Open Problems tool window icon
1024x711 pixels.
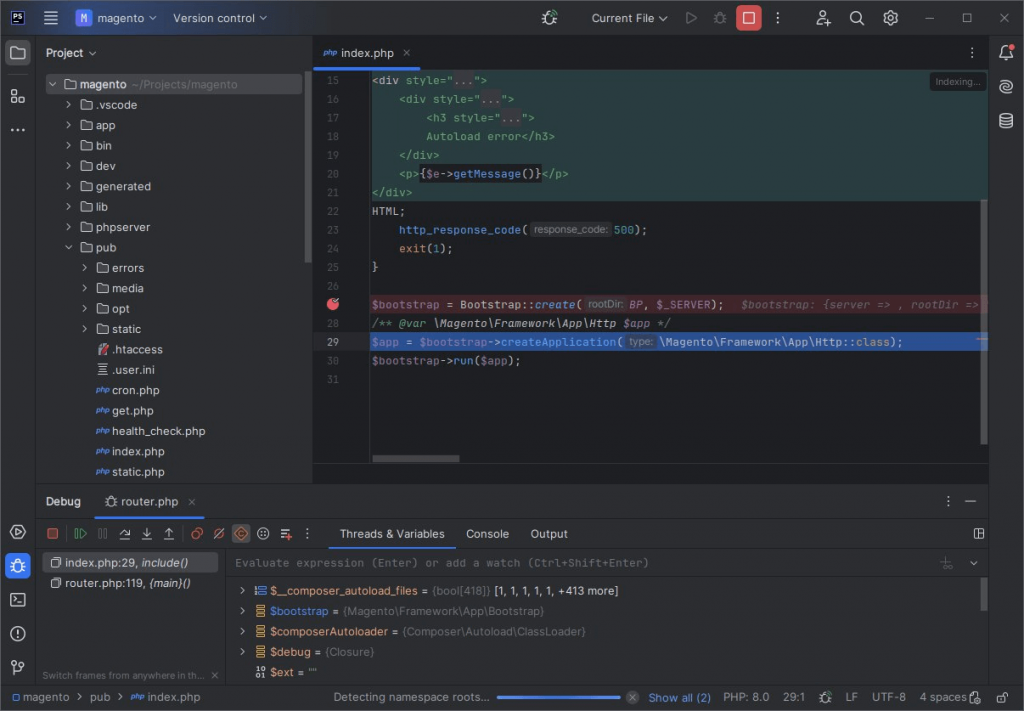tap(18, 633)
